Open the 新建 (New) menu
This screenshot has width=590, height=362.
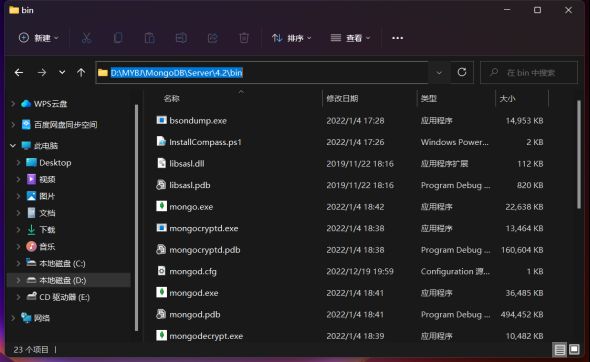(38, 38)
